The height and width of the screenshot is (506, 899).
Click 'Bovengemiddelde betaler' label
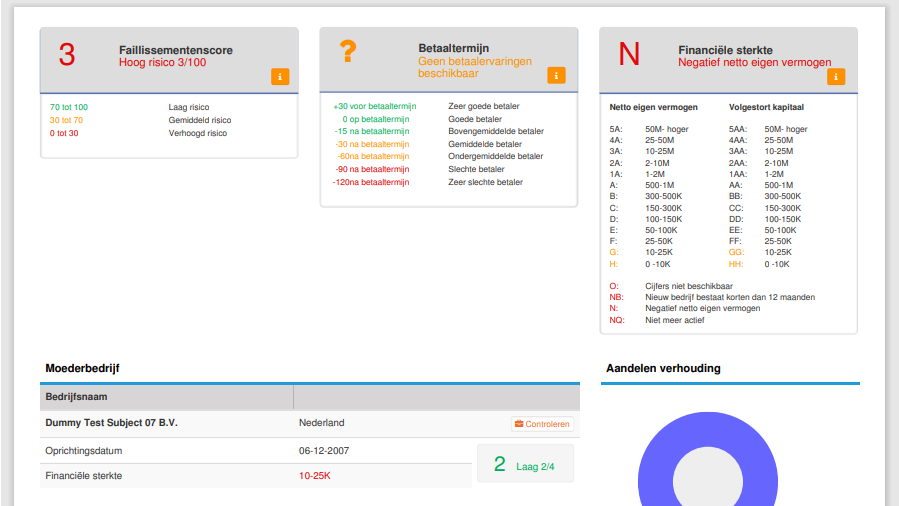tap(495, 131)
